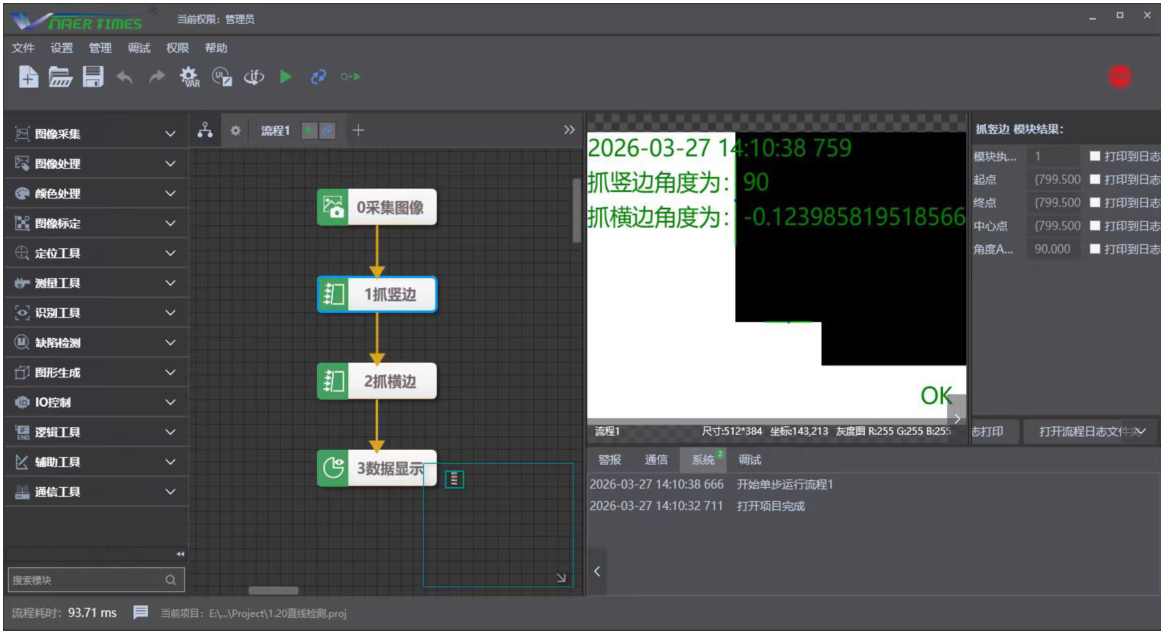This screenshot has width=1166, height=636.
Task: Click the minimap list icon on canvas
Action: pos(454,480)
